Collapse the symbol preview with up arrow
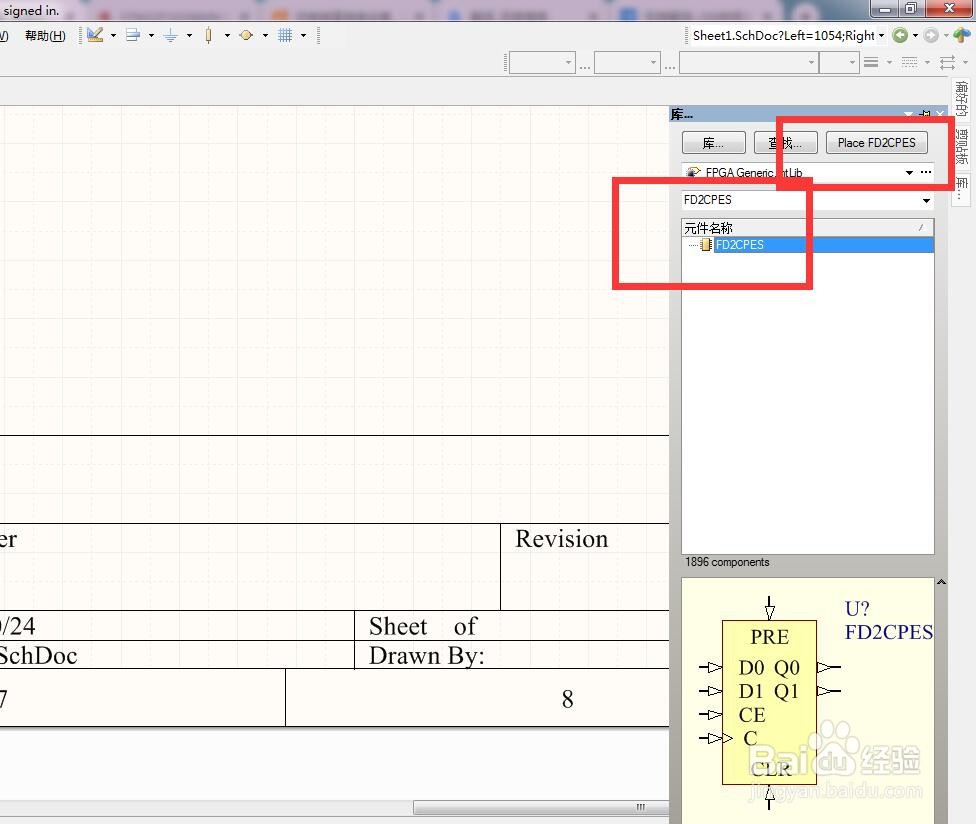Screen dimensions: 976x824 click(x=942, y=582)
